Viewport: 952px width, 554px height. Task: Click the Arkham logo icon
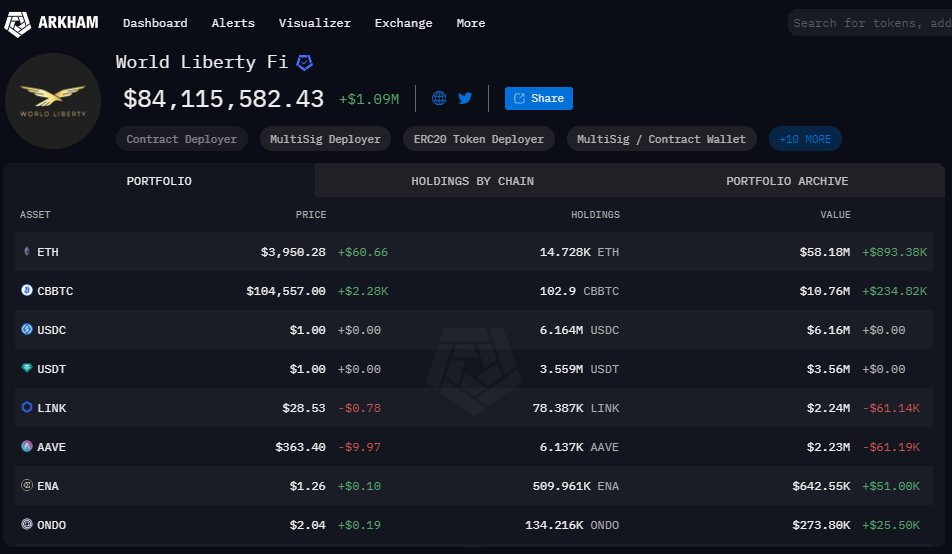click(18, 24)
